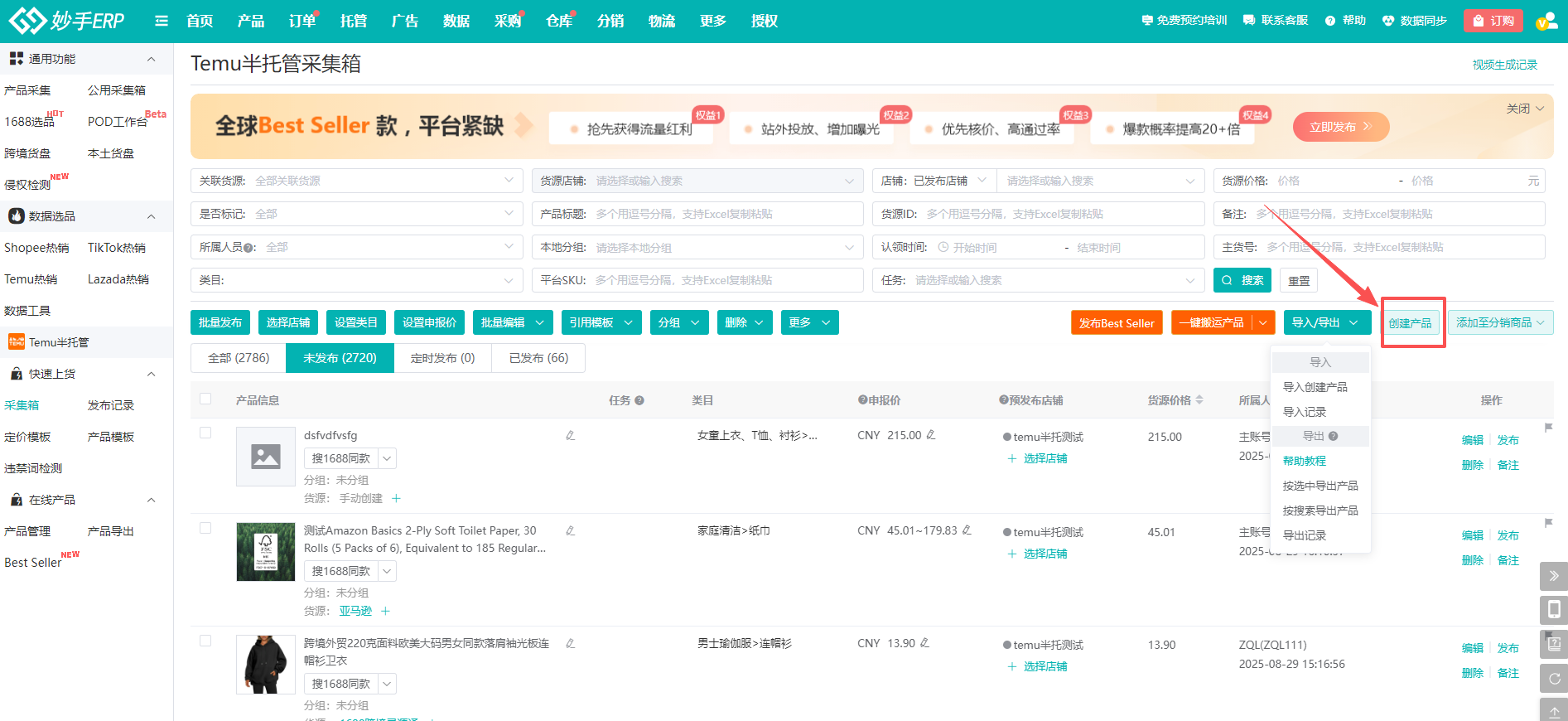
Task: Open the 导入/导出 dropdown button
Action: pyautogui.click(x=1326, y=322)
